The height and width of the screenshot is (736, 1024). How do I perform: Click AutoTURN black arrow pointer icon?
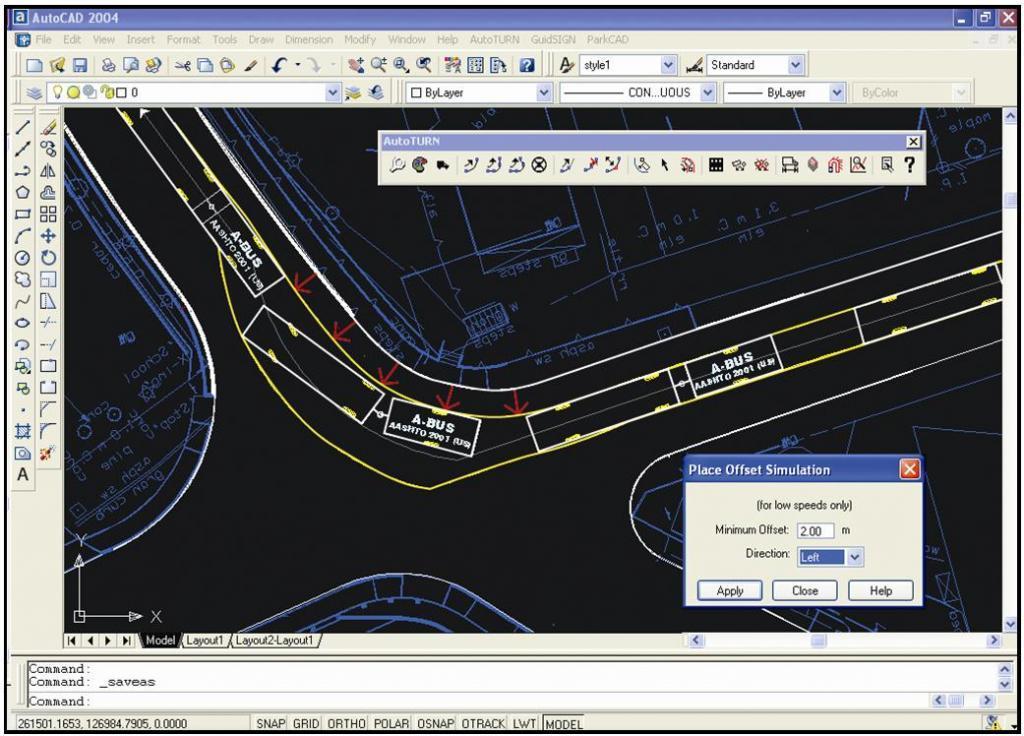coord(665,165)
